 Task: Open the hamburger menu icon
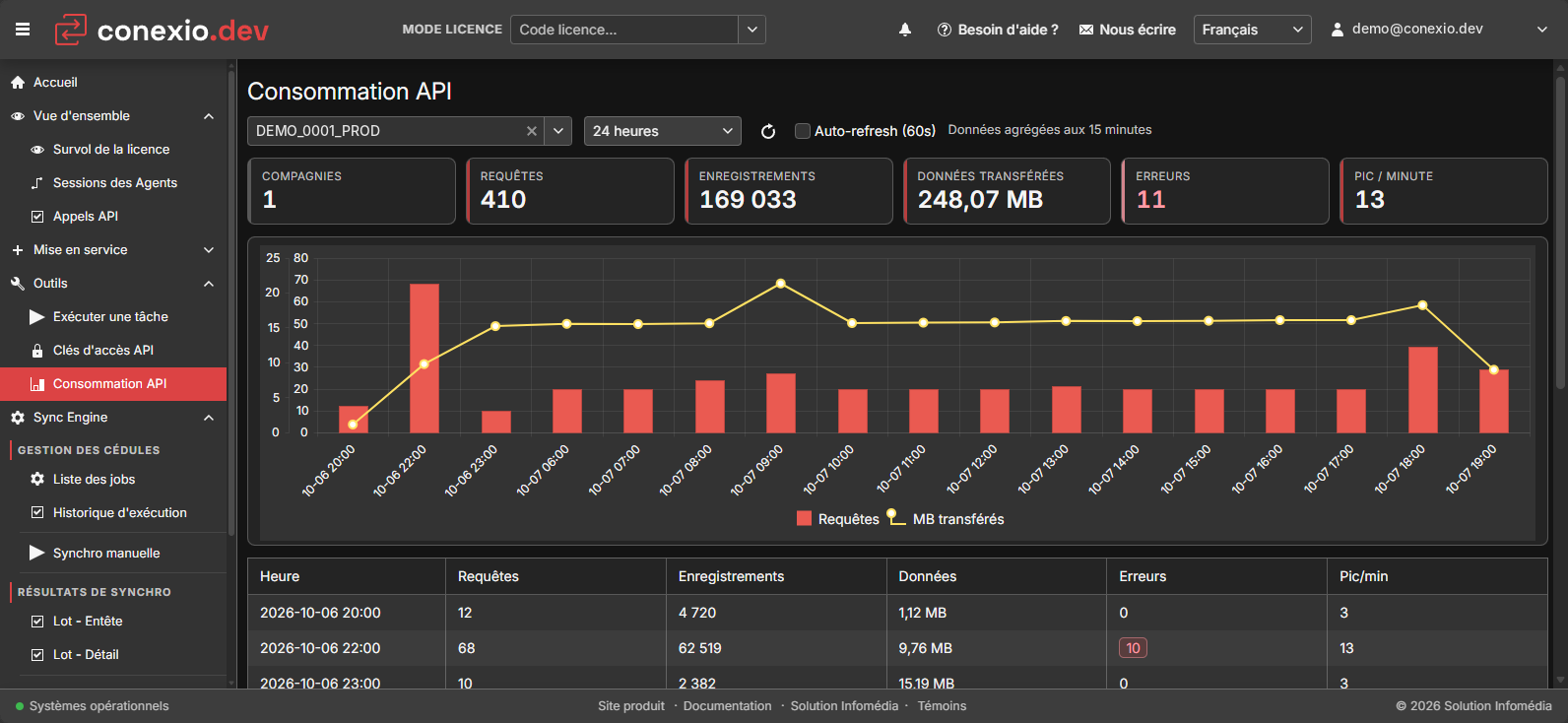tap(23, 30)
